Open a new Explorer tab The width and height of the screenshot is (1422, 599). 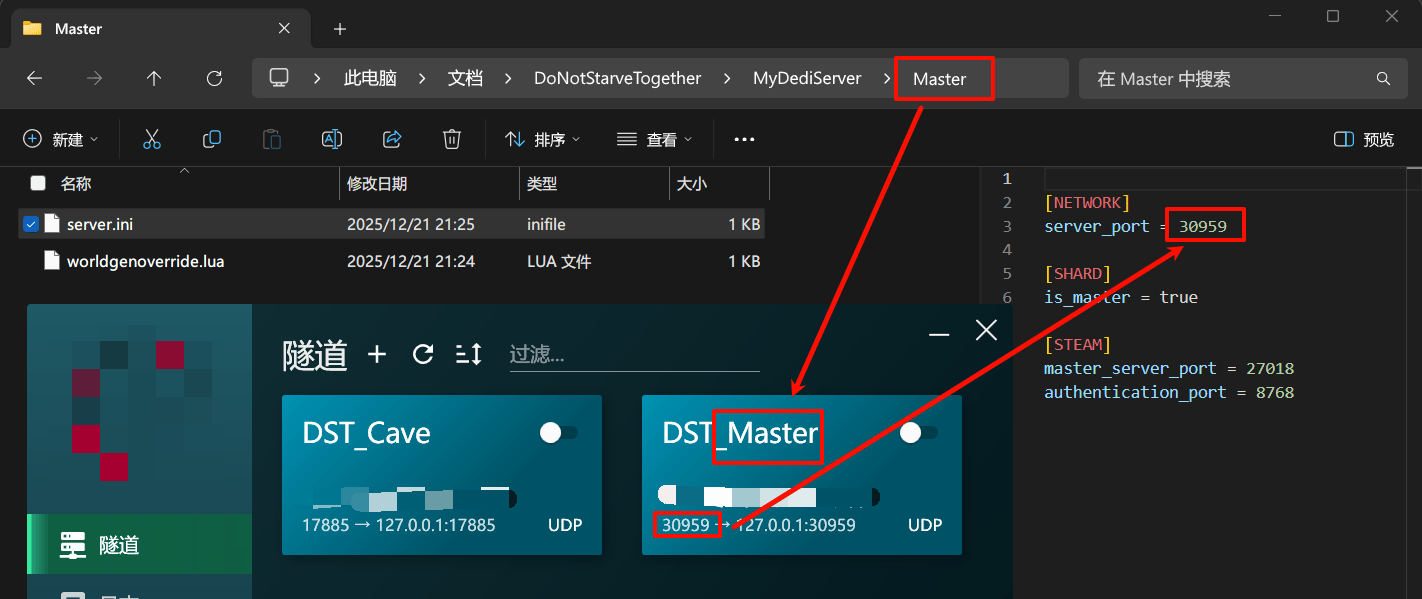pos(340,29)
